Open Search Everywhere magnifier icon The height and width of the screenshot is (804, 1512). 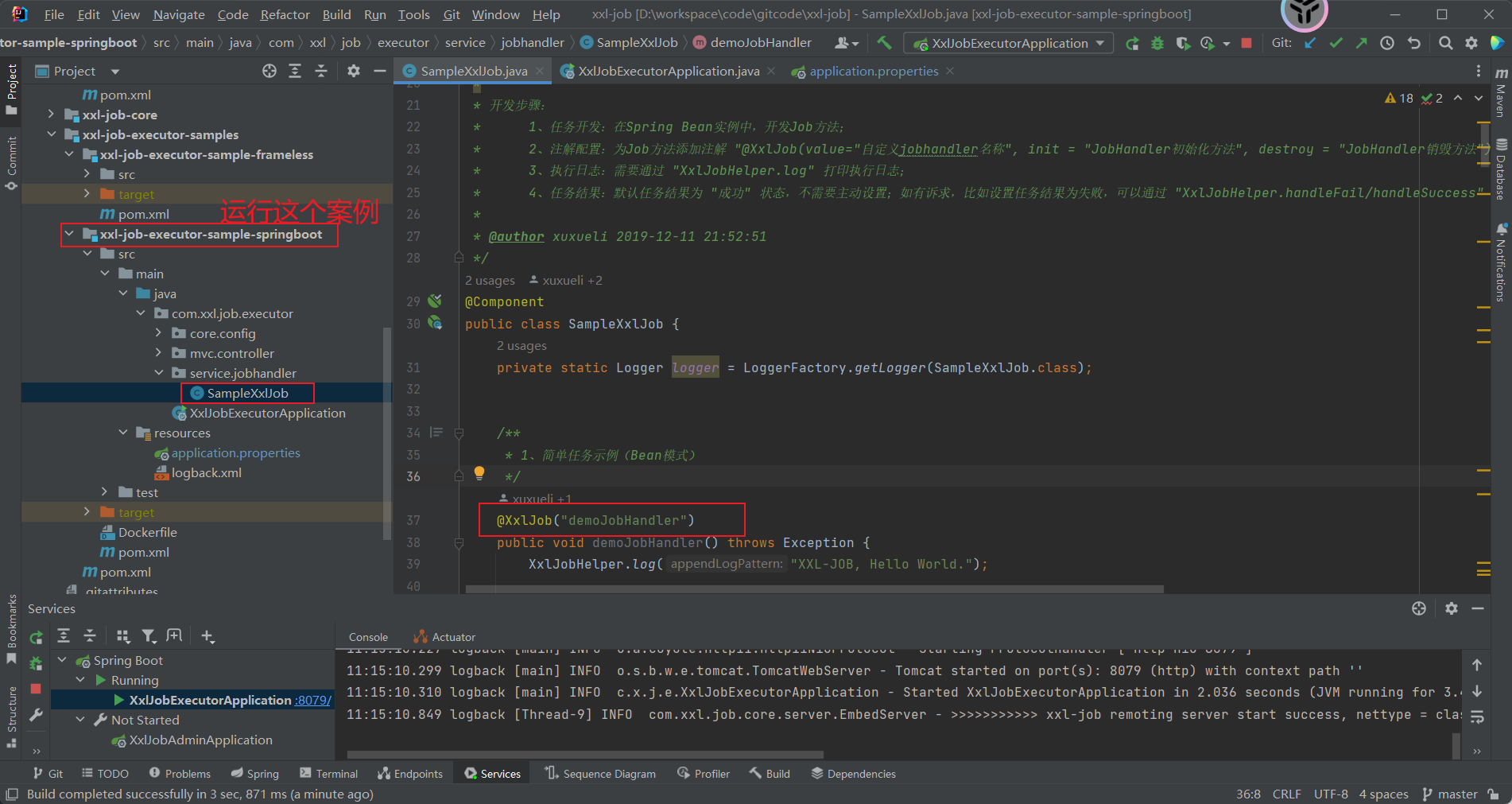(1446, 43)
